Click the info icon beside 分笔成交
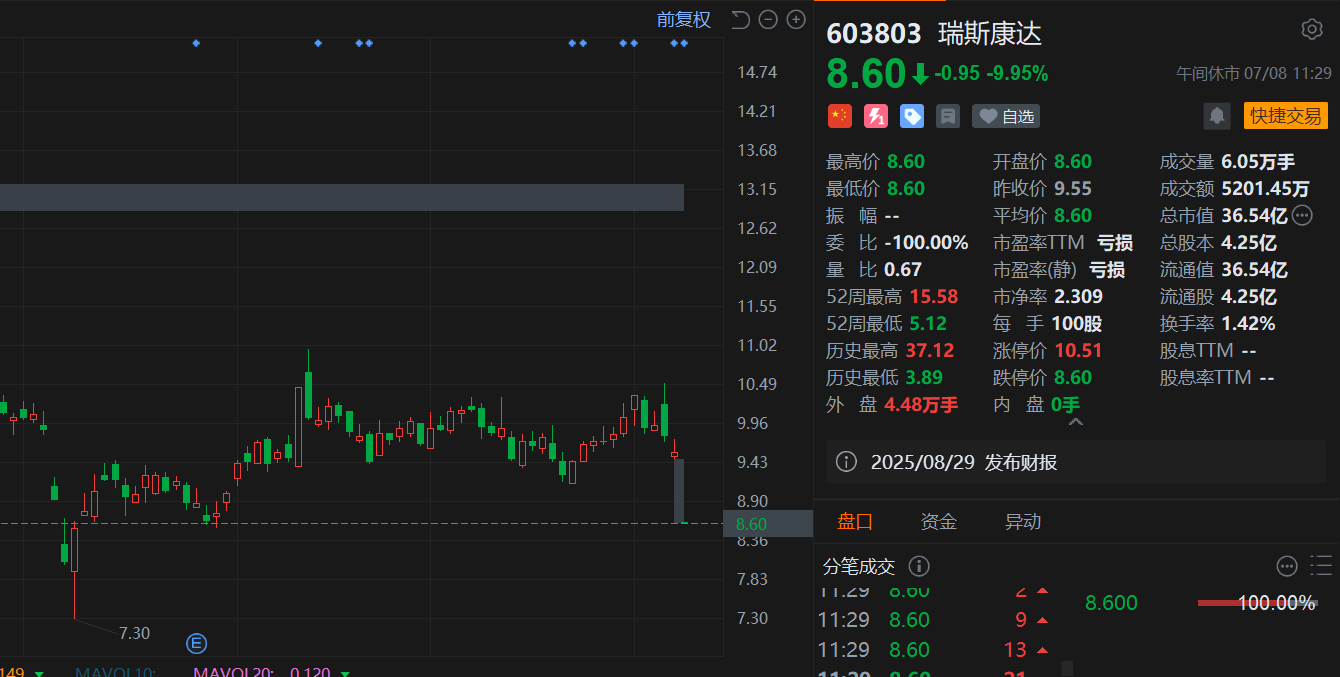 point(918,566)
